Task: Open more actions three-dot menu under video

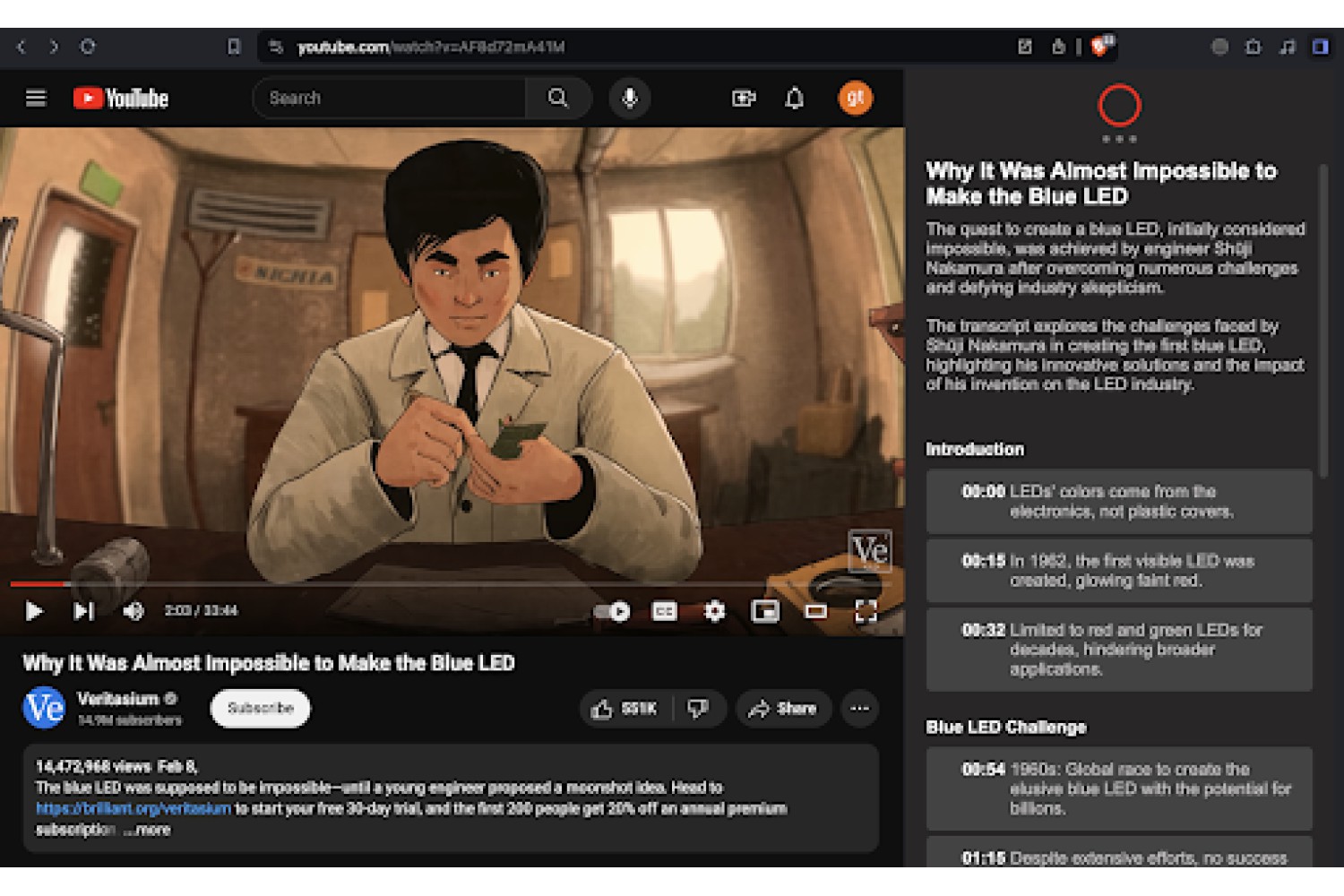Action: pyautogui.click(x=859, y=709)
